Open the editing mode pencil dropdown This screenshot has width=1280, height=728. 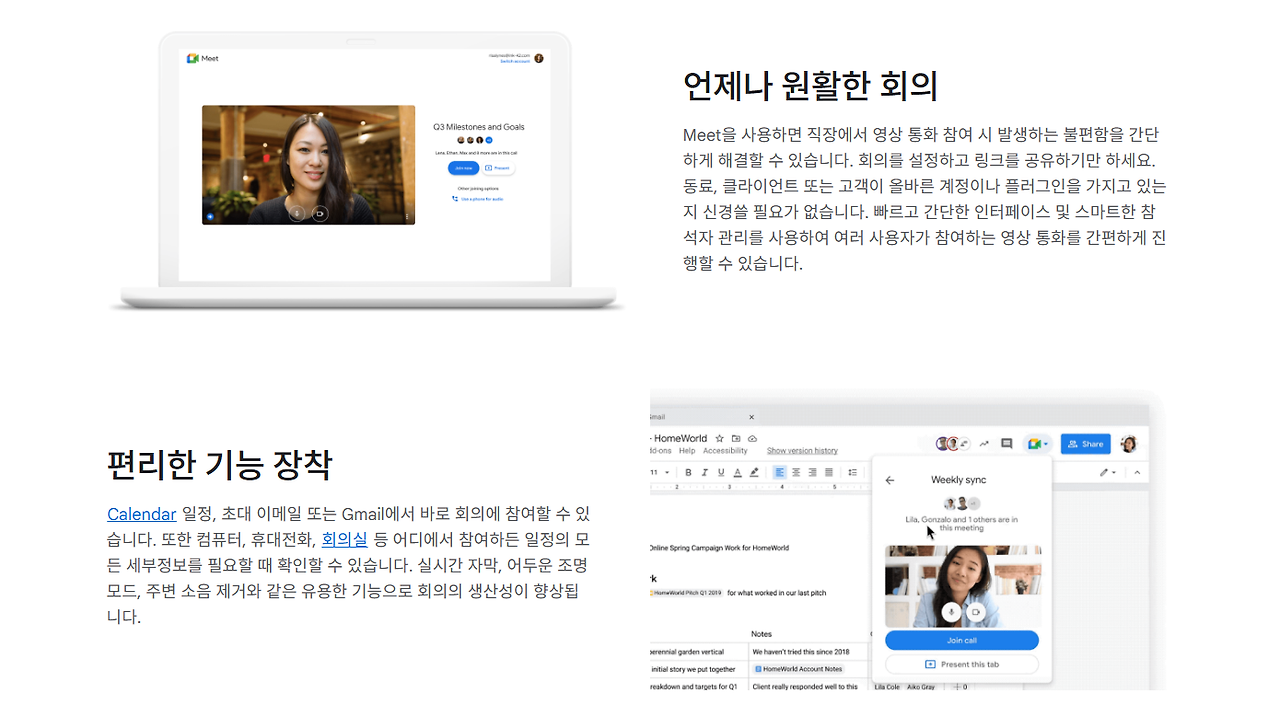click(1107, 472)
